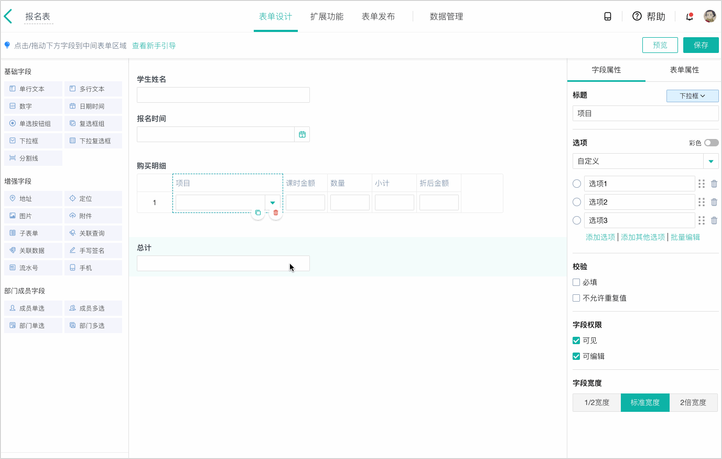Add a 成员多选 field
Viewport: 722px width, 459px height.
click(x=93, y=308)
